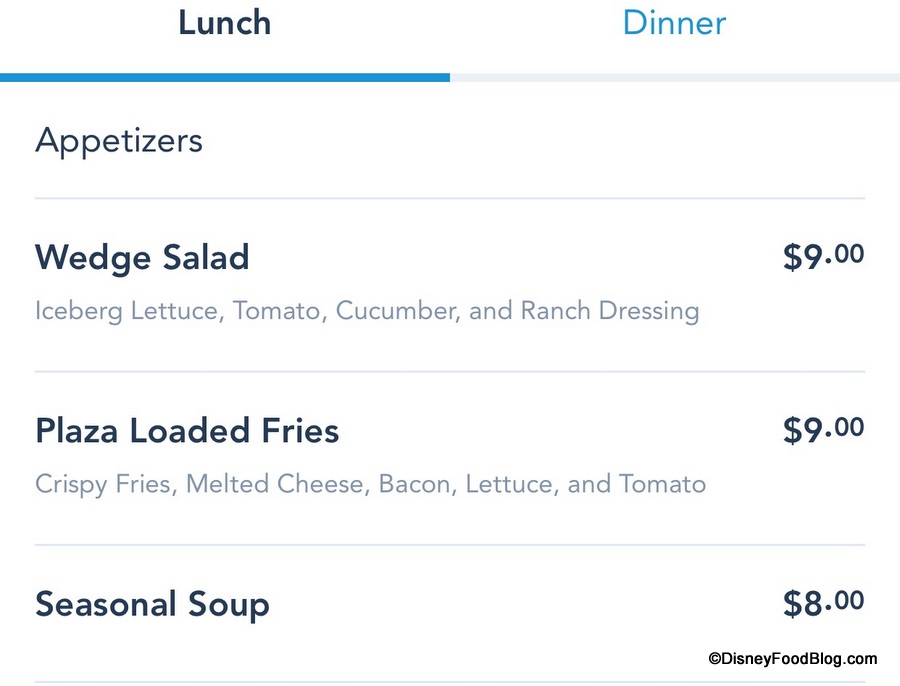Click the Appetizers section heading

119,141
